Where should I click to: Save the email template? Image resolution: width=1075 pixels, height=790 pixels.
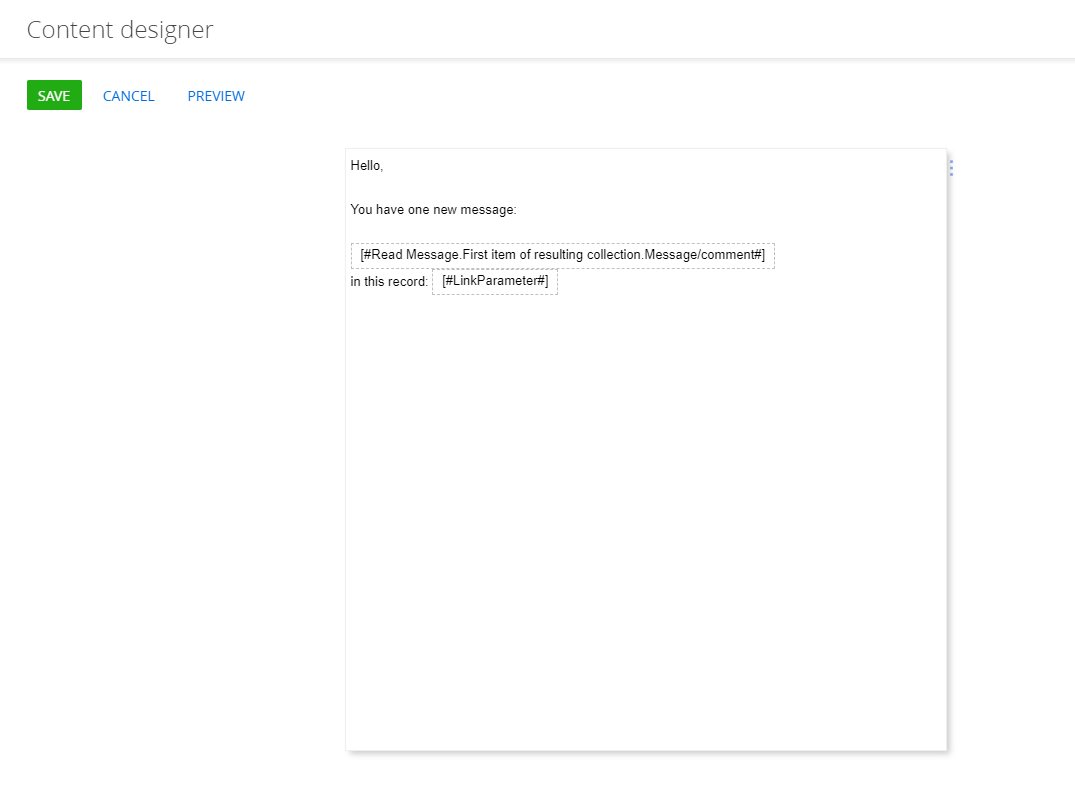pos(53,94)
